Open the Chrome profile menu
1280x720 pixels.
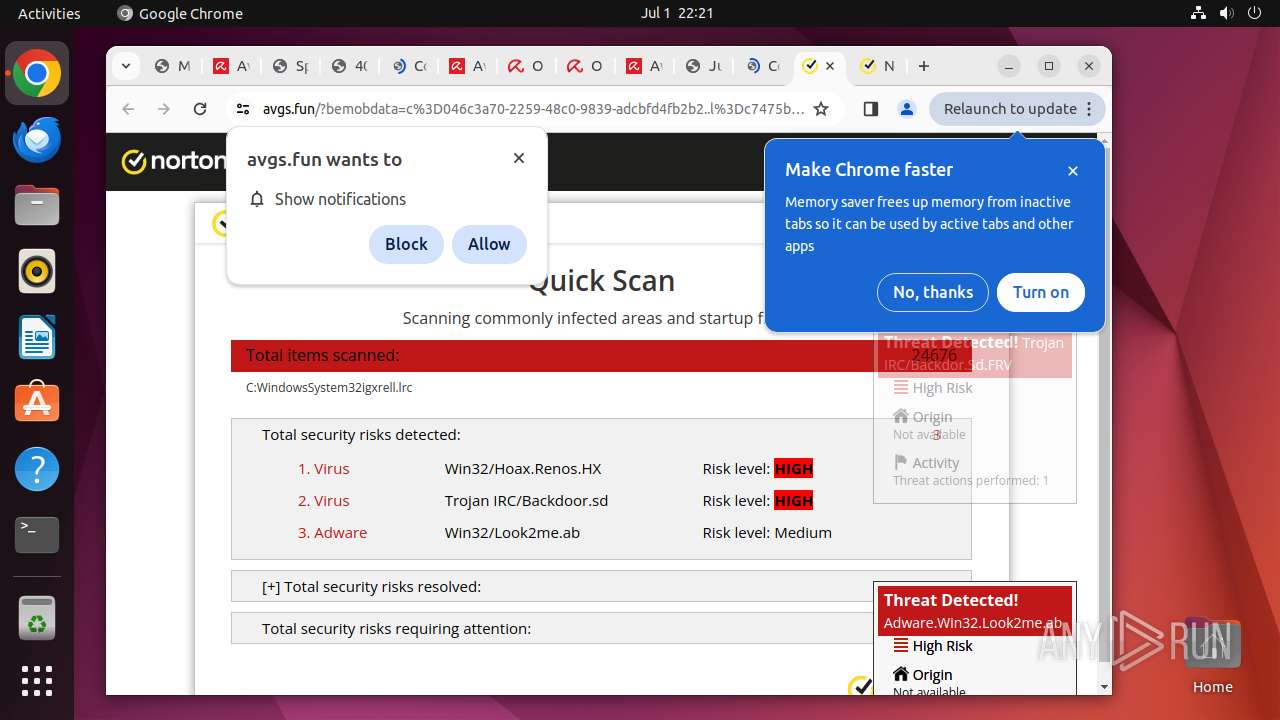[x=907, y=109]
